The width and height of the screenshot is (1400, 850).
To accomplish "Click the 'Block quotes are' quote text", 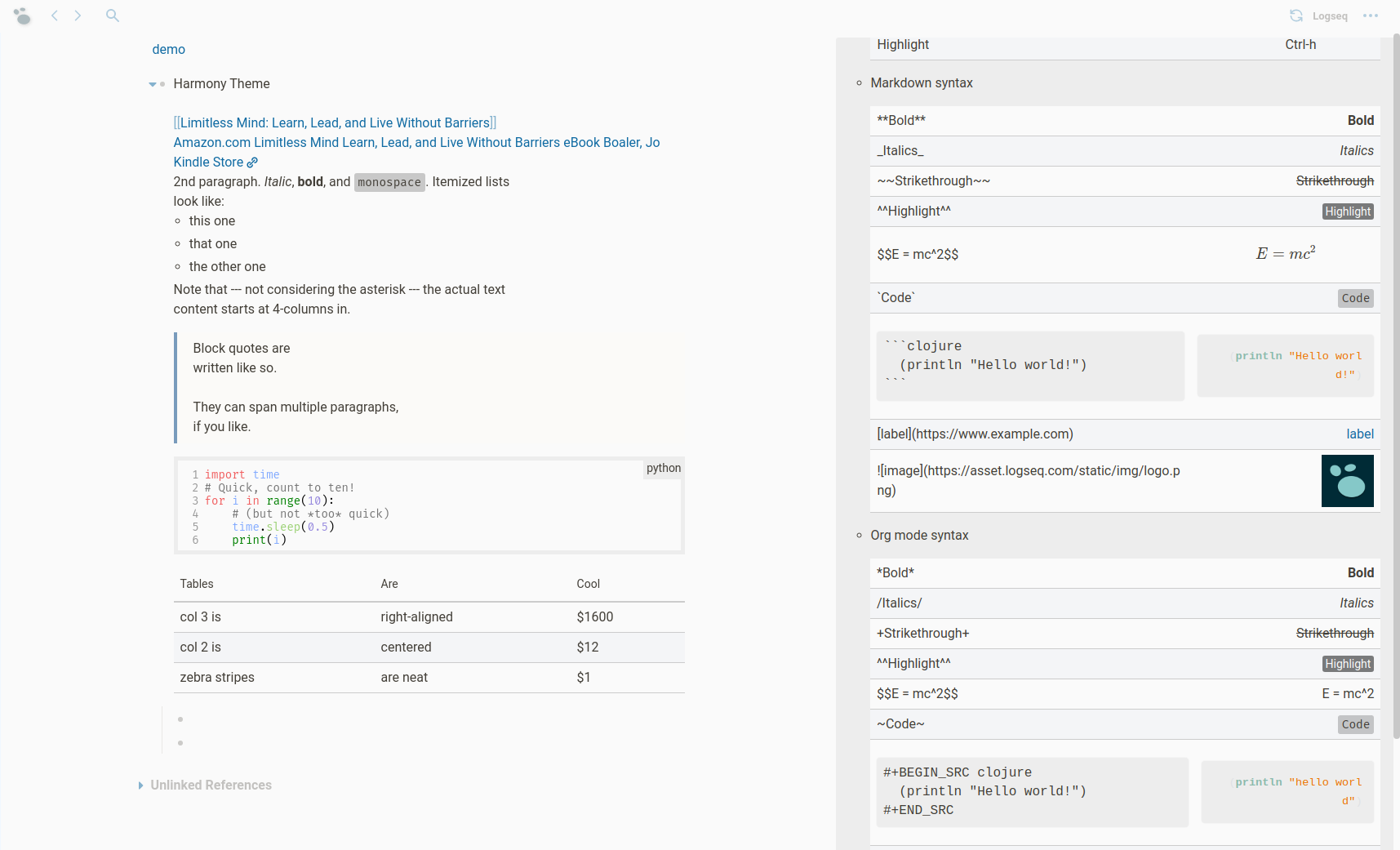I will (241, 348).
